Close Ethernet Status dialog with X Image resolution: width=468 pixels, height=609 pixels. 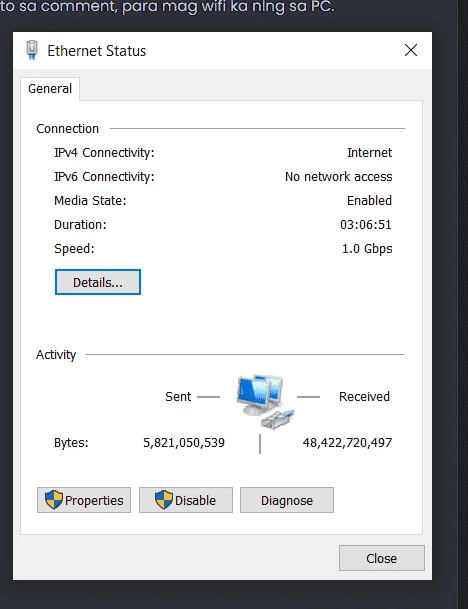click(411, 50)
